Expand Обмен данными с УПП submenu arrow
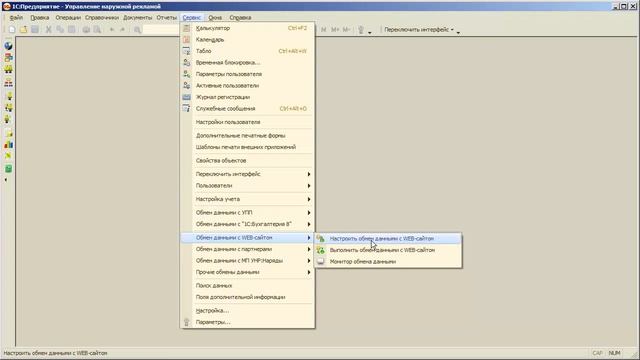The image size is (640, 360). pos(309,213)
